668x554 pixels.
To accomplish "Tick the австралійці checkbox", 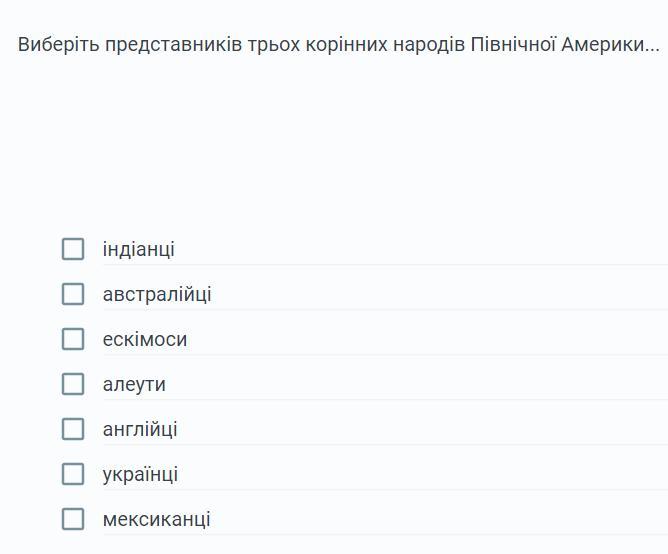I will (73, 294).
